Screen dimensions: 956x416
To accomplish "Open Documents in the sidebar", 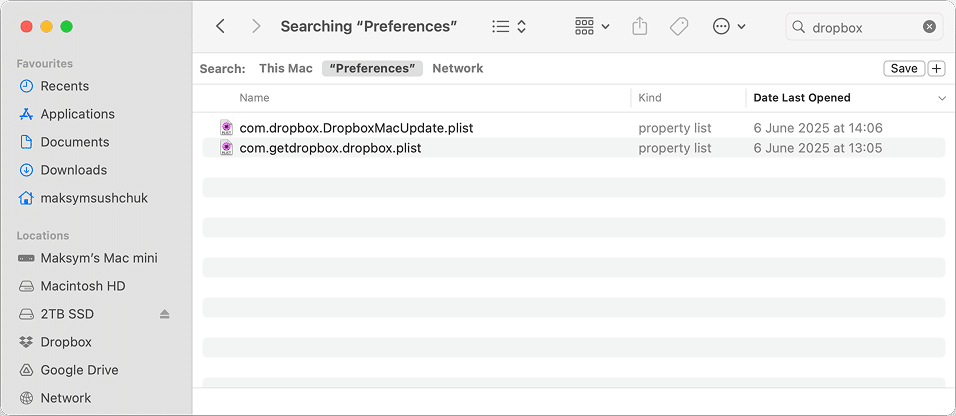I will 75,142.
